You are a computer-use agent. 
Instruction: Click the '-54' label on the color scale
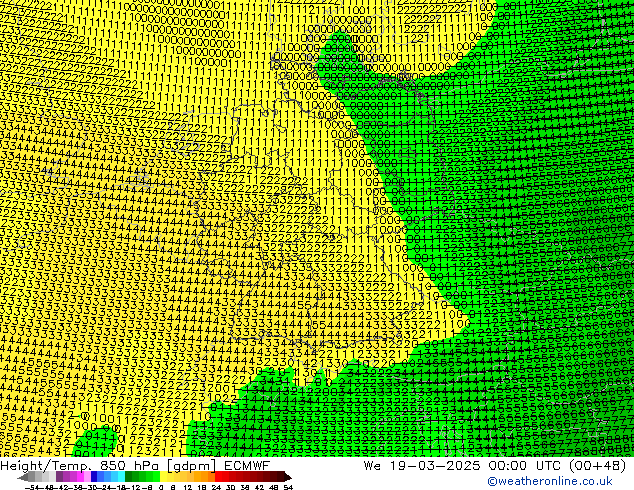point(32,487)
